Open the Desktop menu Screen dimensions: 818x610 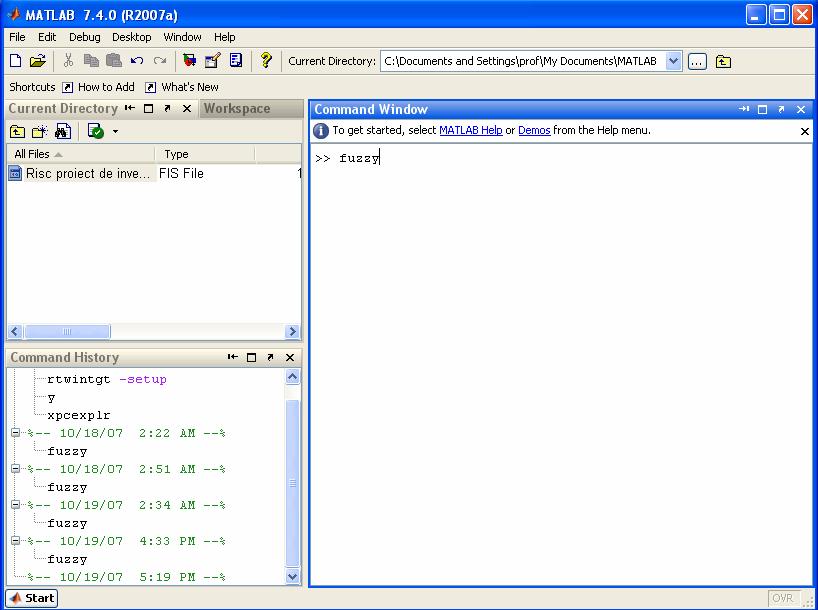click(131, 37)
